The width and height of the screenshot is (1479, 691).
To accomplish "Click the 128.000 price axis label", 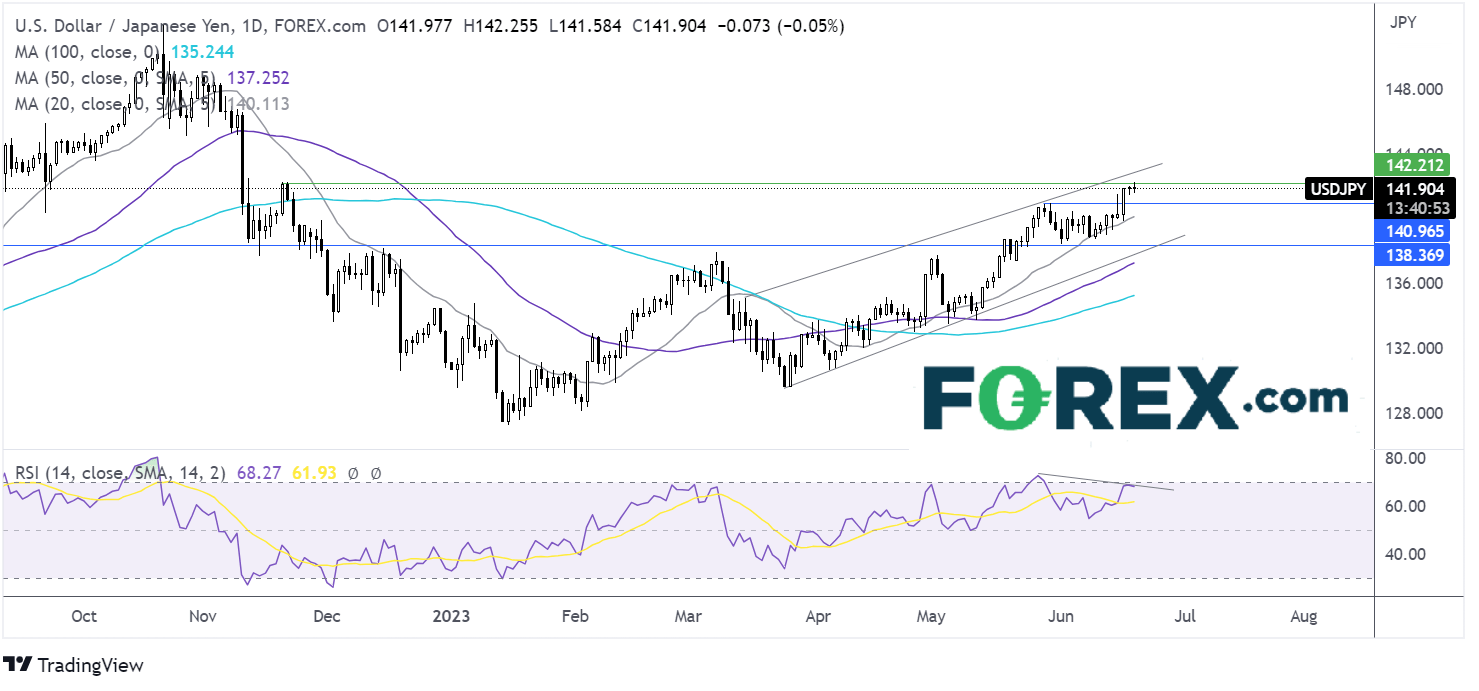I will pyautogui.click(x=1413, y=414).
